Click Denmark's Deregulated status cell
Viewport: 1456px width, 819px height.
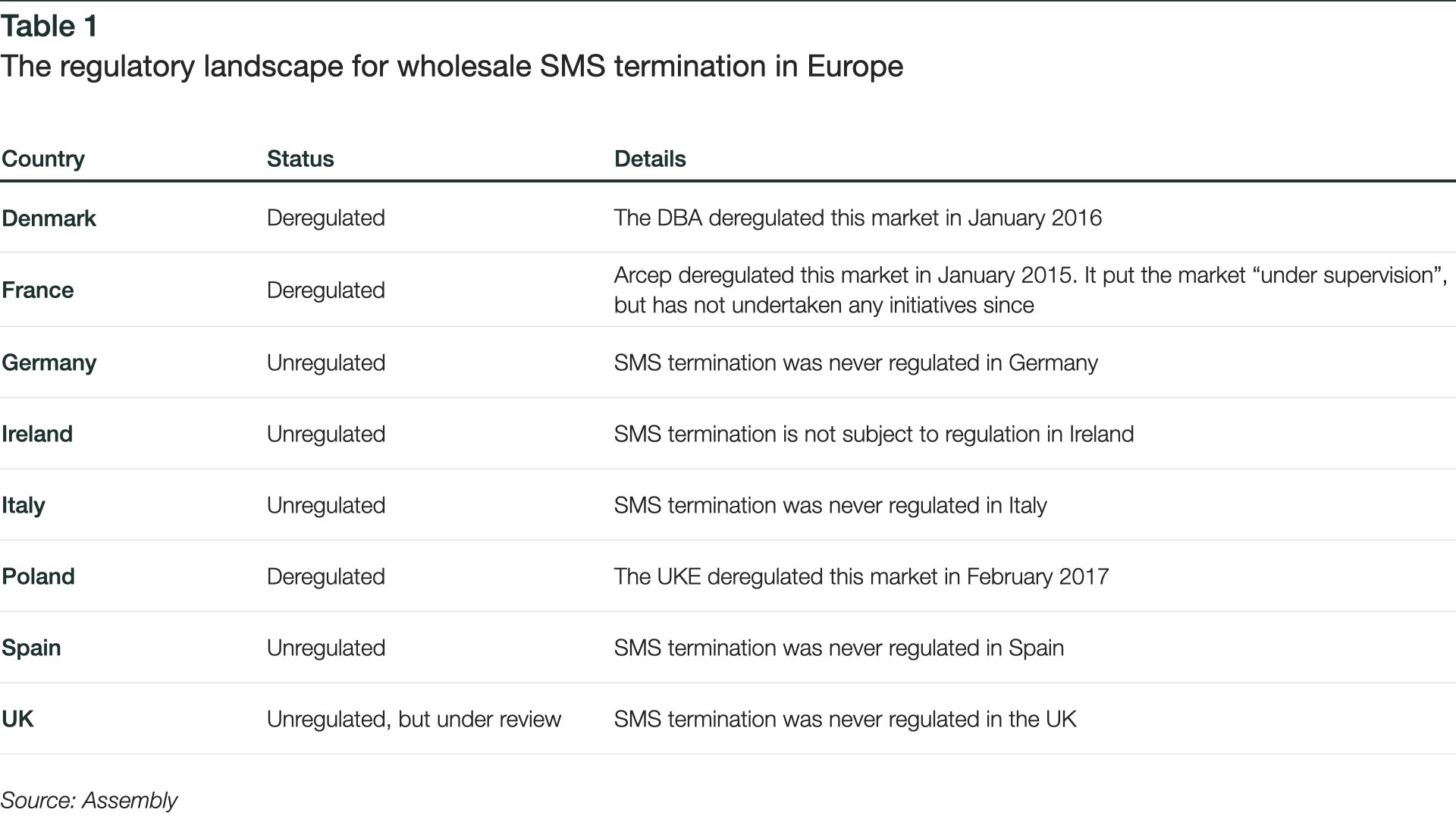coord(326,218)
